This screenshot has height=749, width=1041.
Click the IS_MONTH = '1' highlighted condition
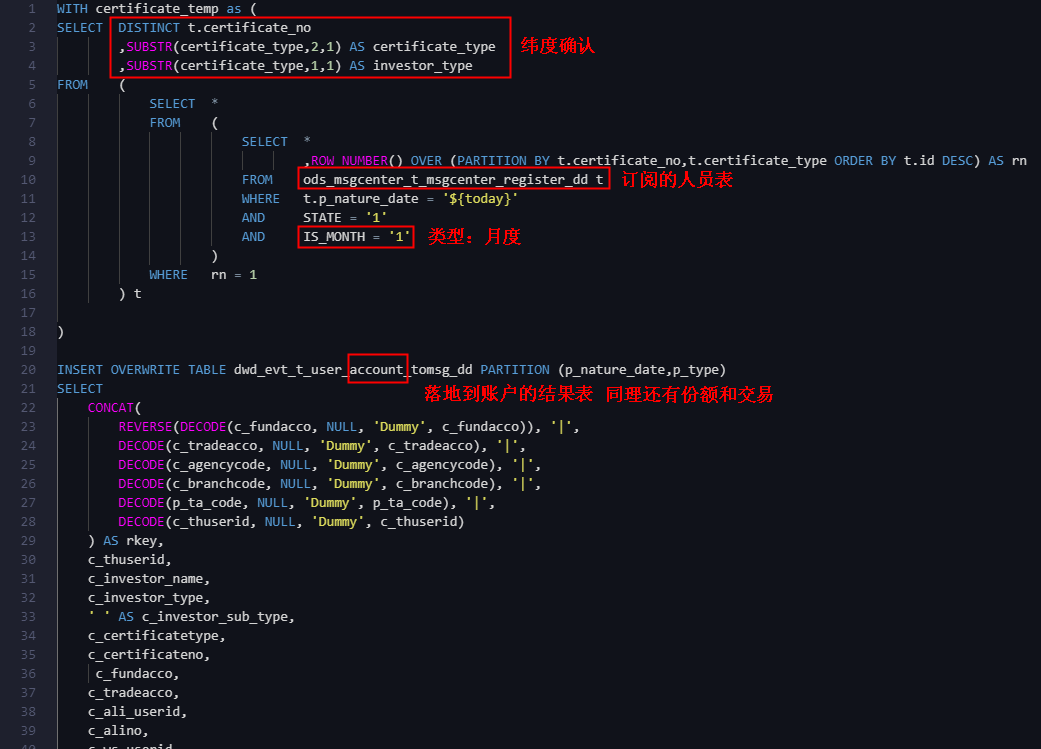tap(355, 237)
